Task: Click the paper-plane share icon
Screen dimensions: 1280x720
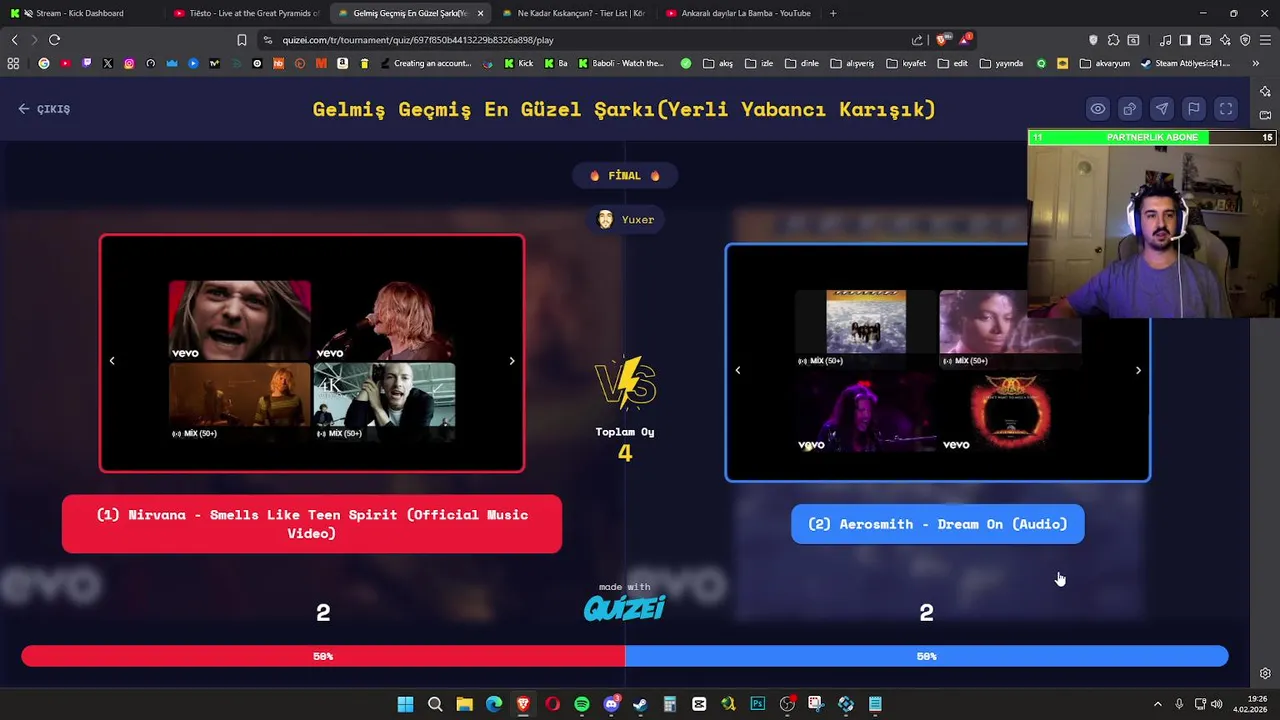Action: click(x=1162, y=109)
